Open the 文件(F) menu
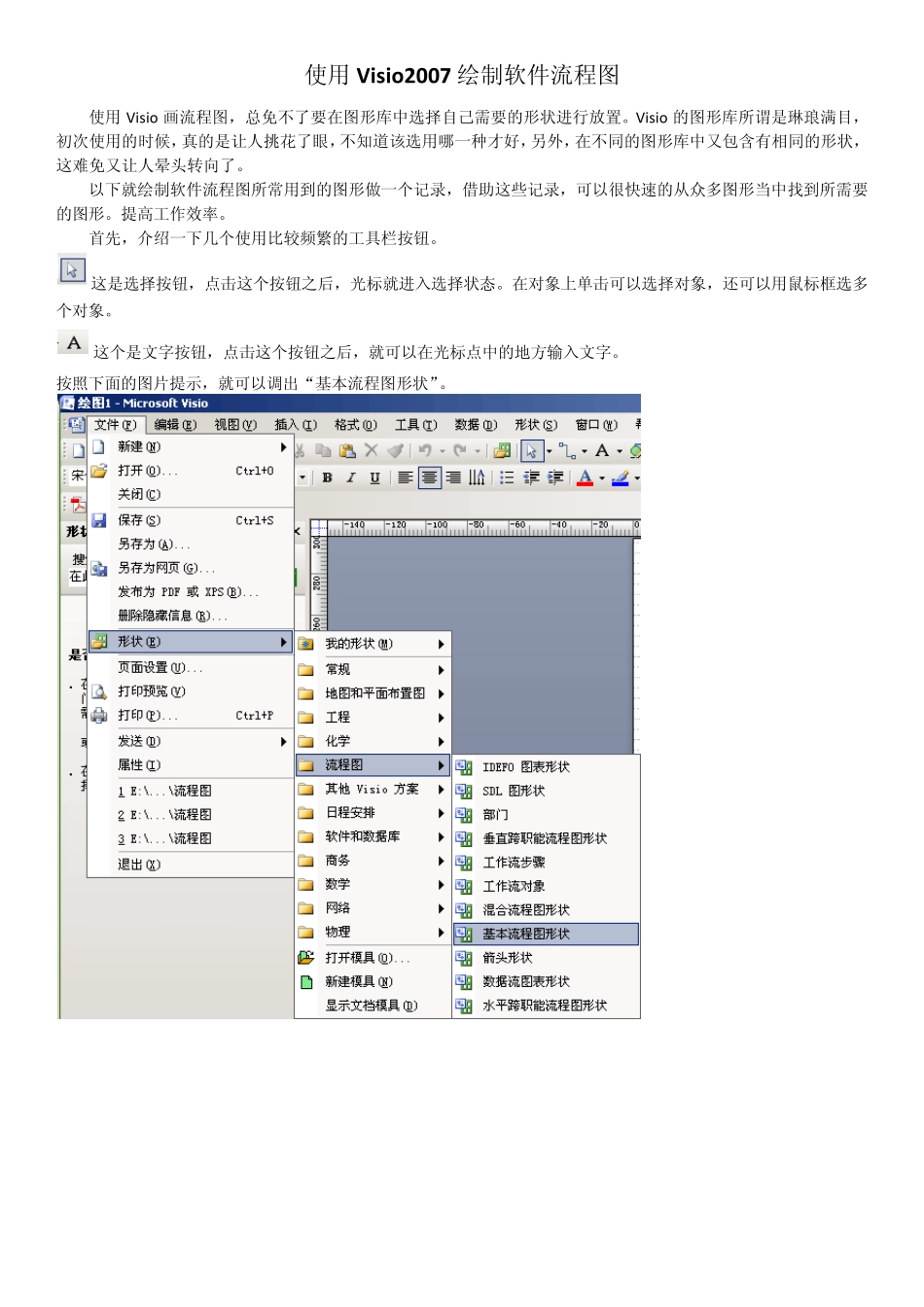Screen dimensions: 924x1307 click(x=116, y=425)
